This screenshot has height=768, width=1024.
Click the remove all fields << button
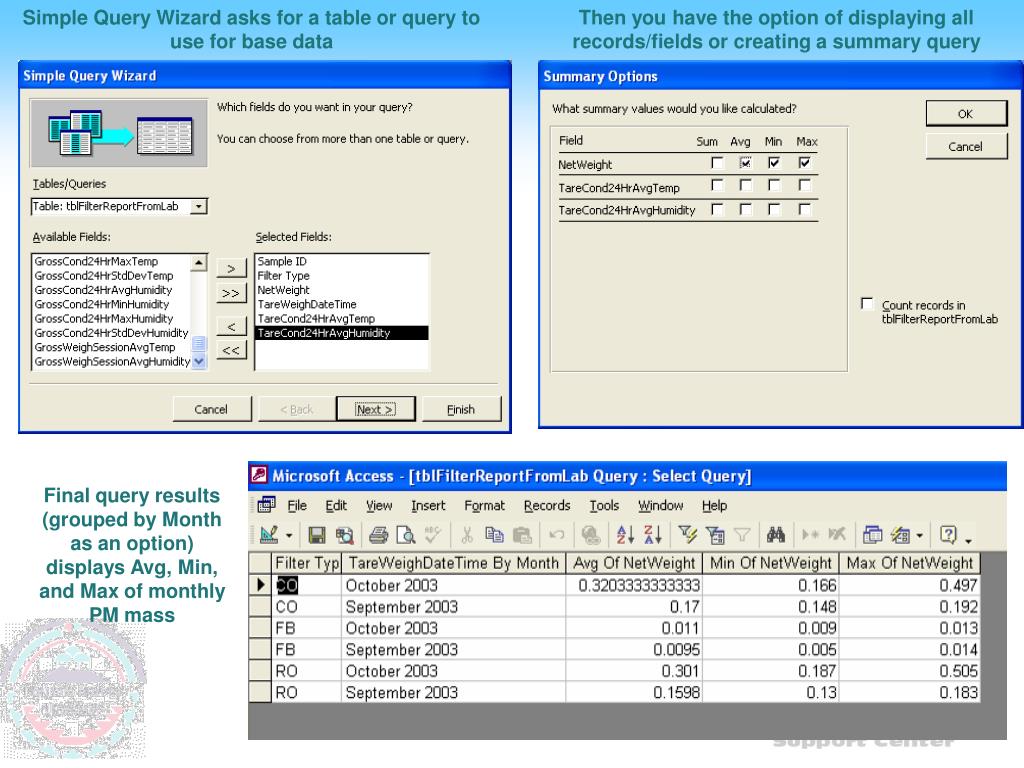click(x=231, y=350)
